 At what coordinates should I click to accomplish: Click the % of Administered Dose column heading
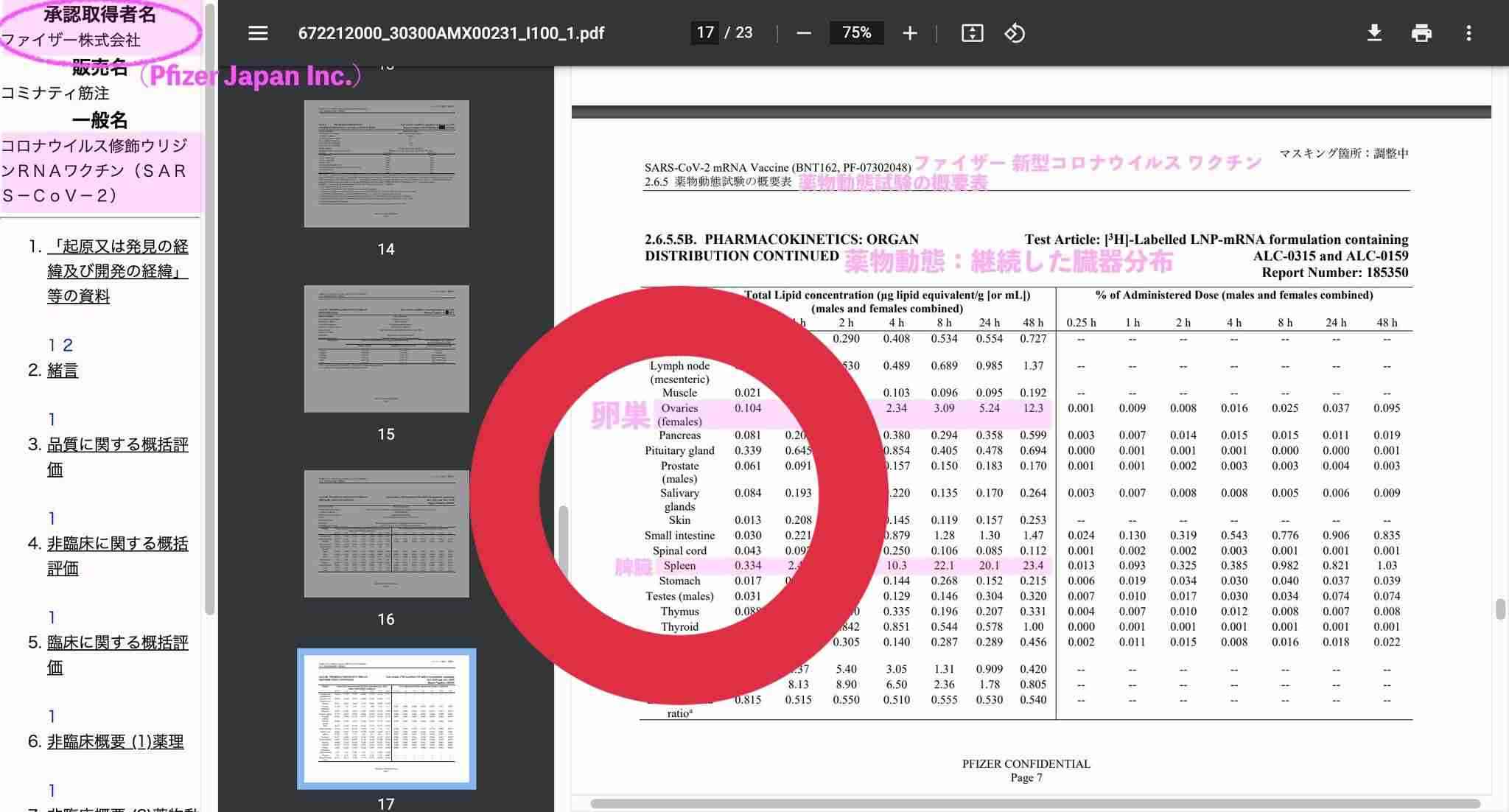(1234, 295)
